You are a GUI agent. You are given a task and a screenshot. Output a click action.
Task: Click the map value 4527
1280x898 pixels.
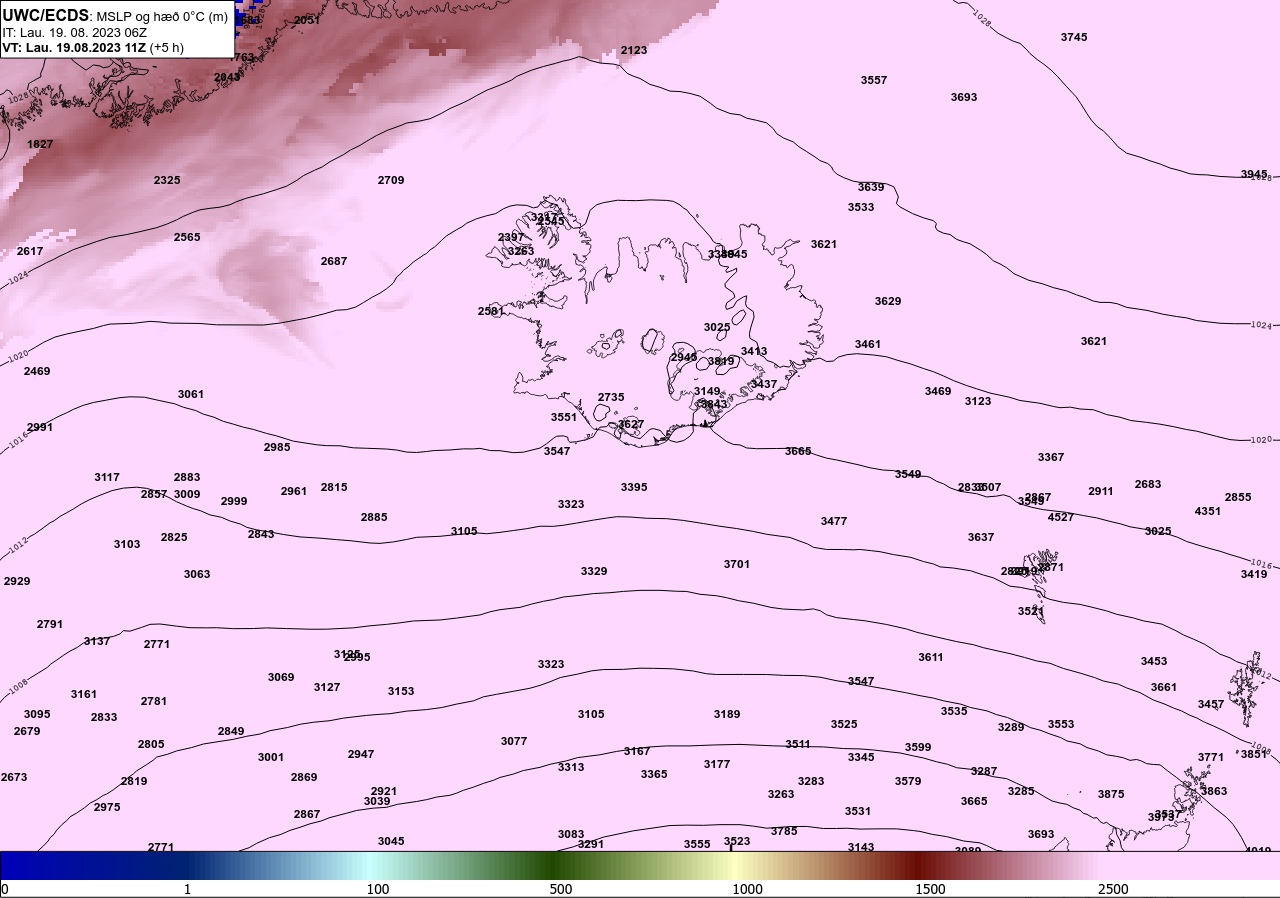click(x=1061, y=517)
